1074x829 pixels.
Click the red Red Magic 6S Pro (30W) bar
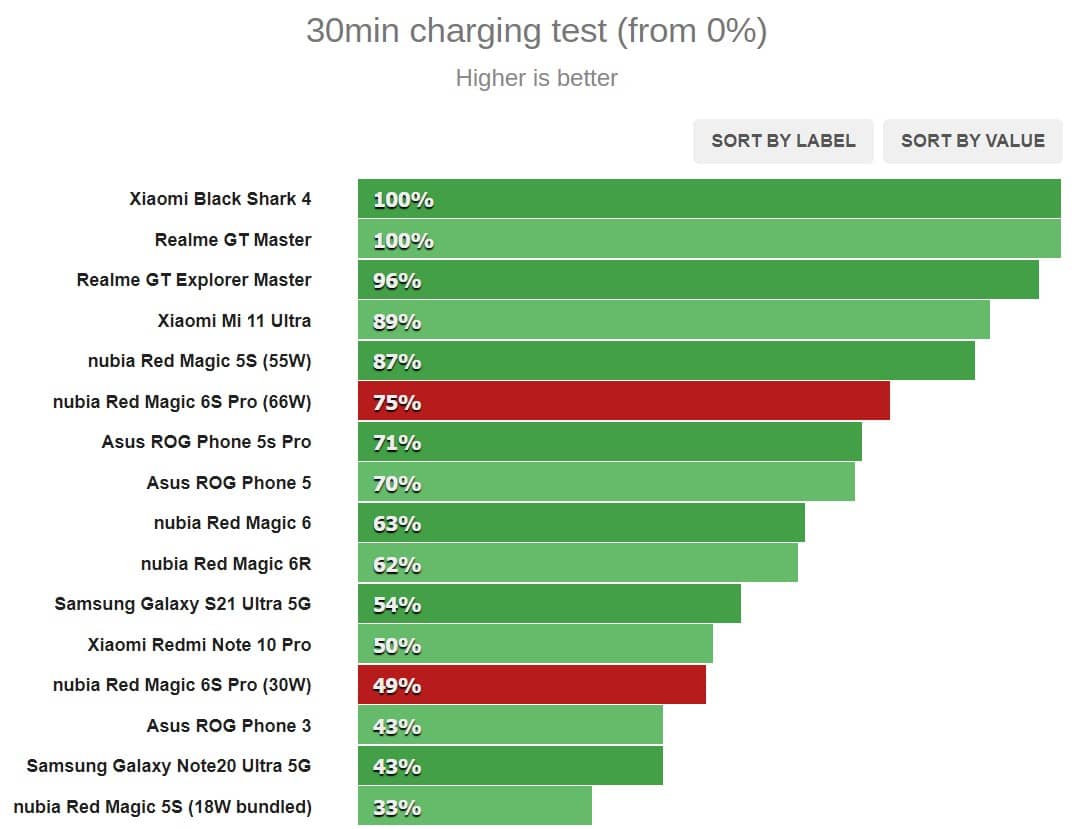coord(532,685)
